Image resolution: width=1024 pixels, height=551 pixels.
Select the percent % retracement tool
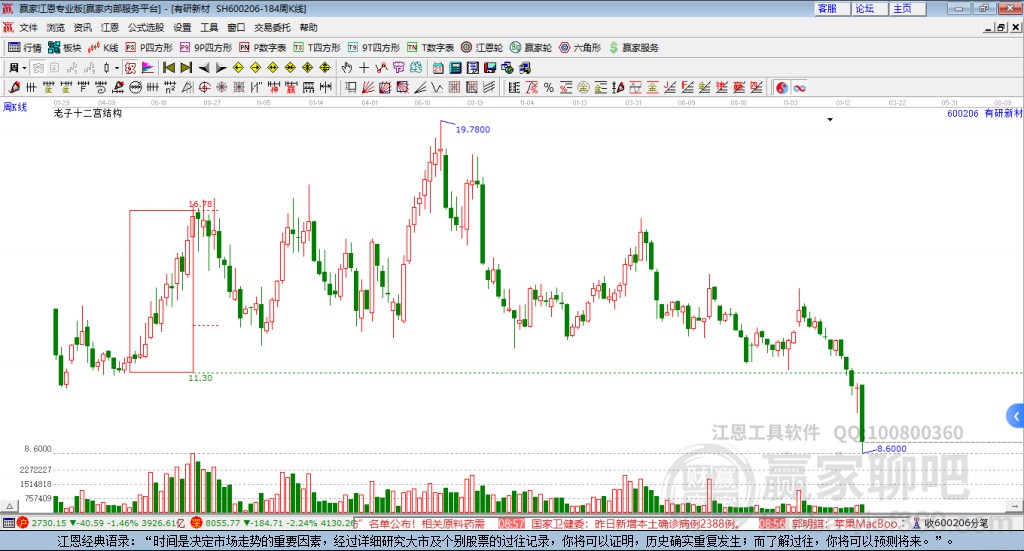point(549,87)
